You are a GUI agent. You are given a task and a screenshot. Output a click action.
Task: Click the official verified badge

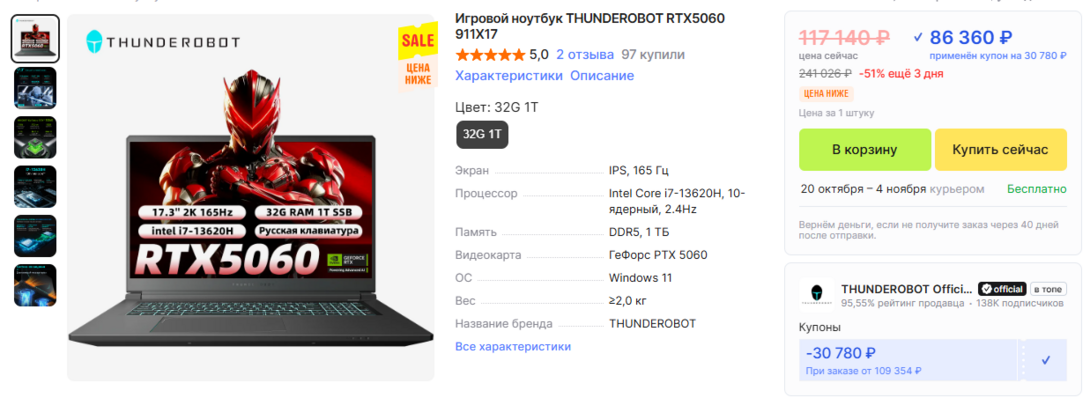[1002, 289]
